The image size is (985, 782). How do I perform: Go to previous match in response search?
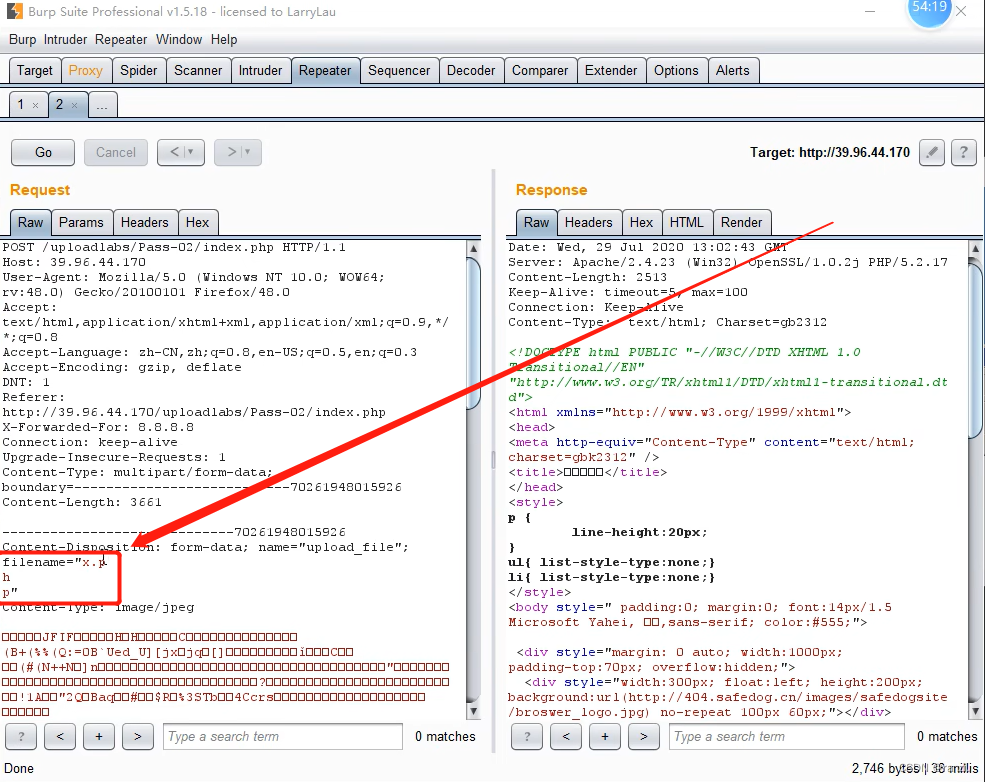566,736
